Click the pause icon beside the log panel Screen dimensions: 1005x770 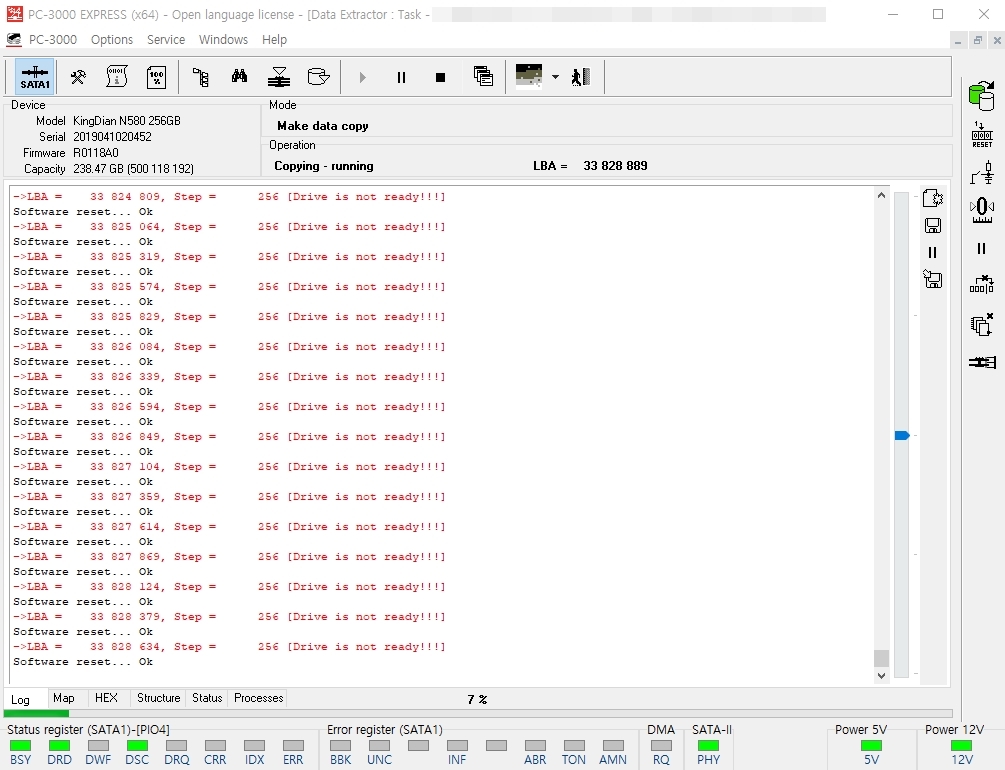[933, 253]
